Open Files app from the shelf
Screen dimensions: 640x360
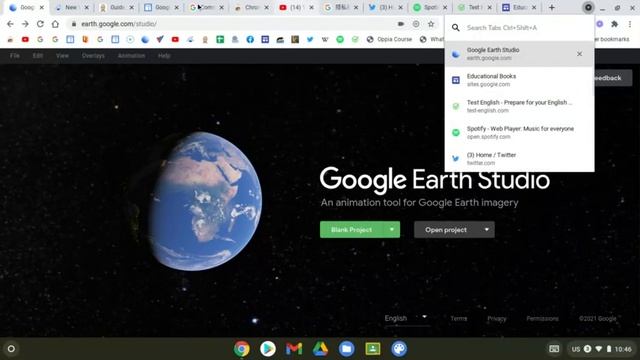pos(346,349)
